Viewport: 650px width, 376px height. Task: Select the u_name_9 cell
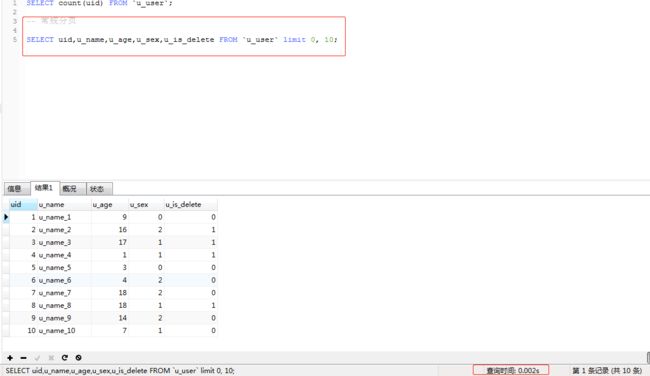tap(64, 318)
